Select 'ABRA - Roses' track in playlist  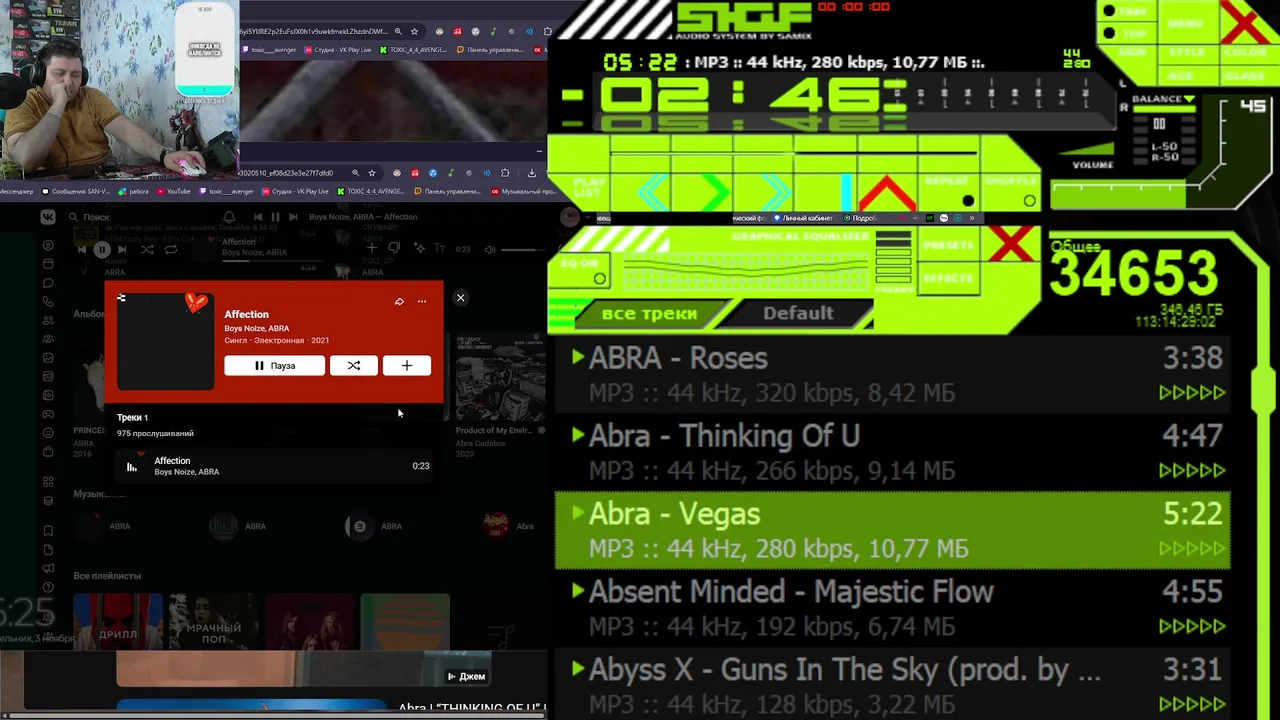coord(892,374)
